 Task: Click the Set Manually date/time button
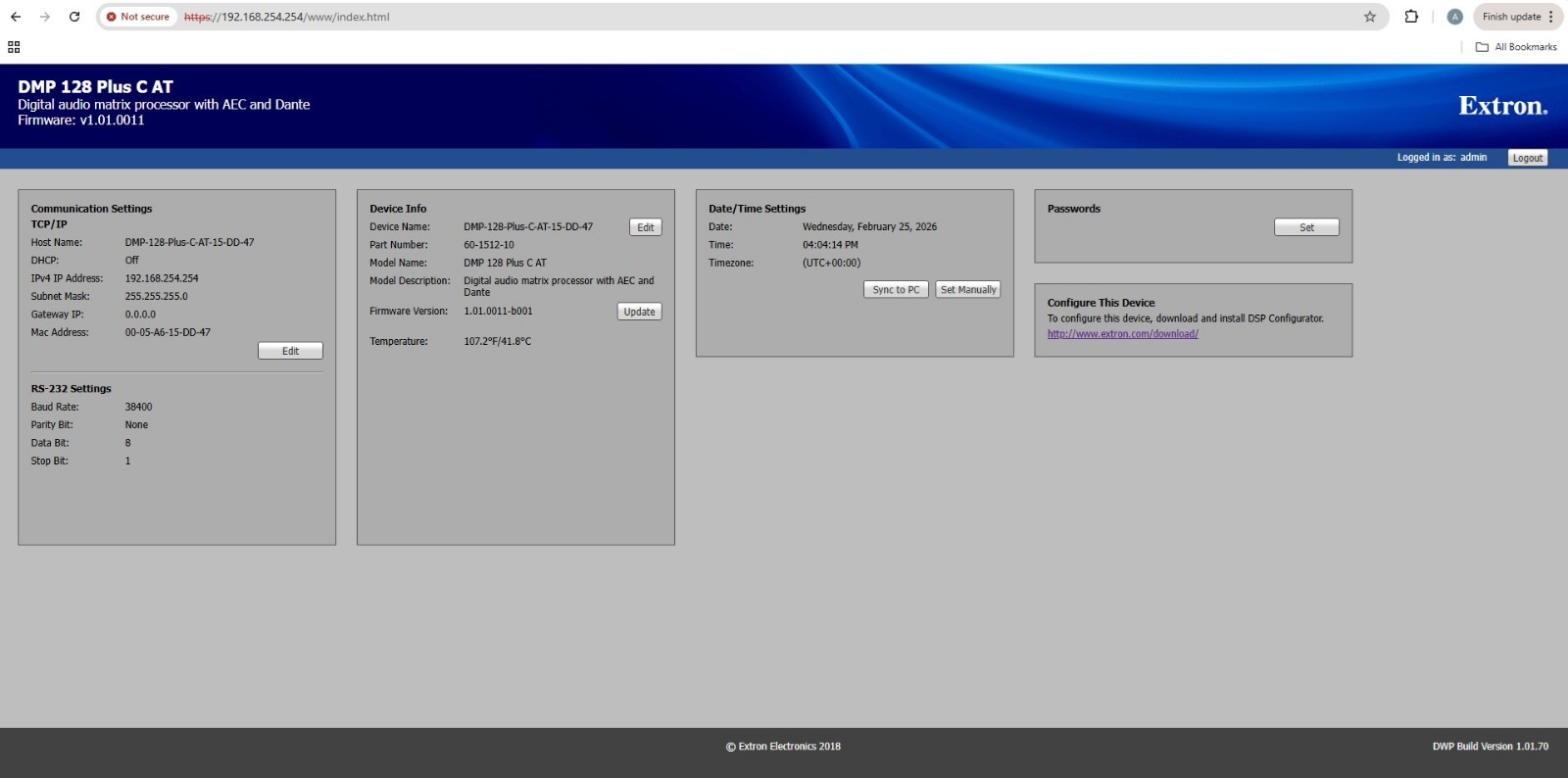(968, 290)
